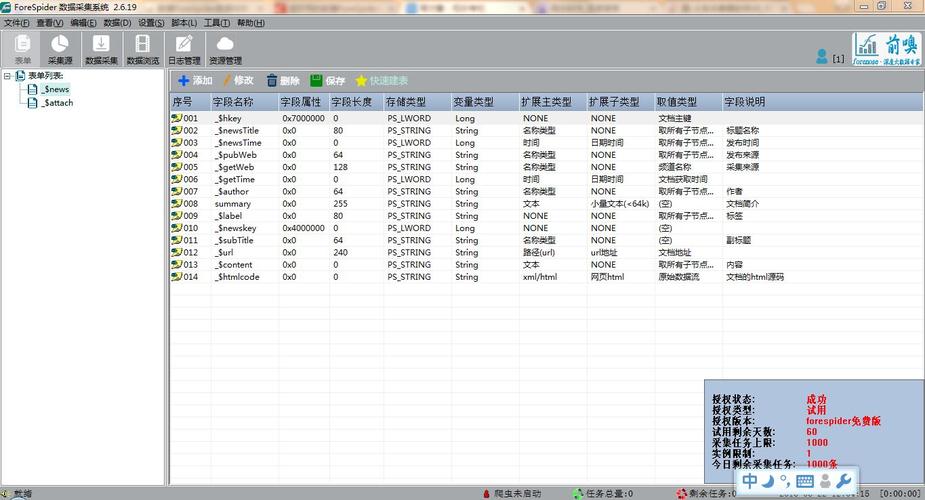The image size is (925, 500).
Task: Click the 0x4000000 attribute cell
Action: 303,228
